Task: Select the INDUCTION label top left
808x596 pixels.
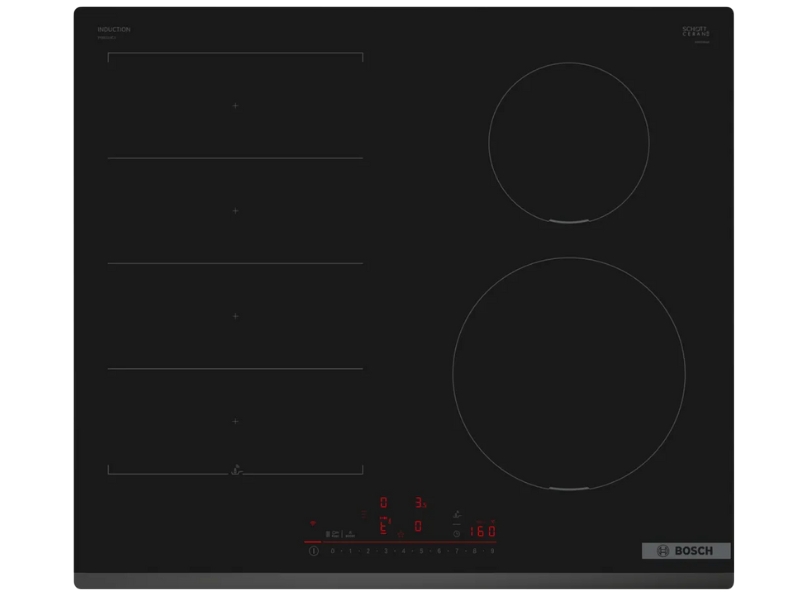Action: click(113, 30)
